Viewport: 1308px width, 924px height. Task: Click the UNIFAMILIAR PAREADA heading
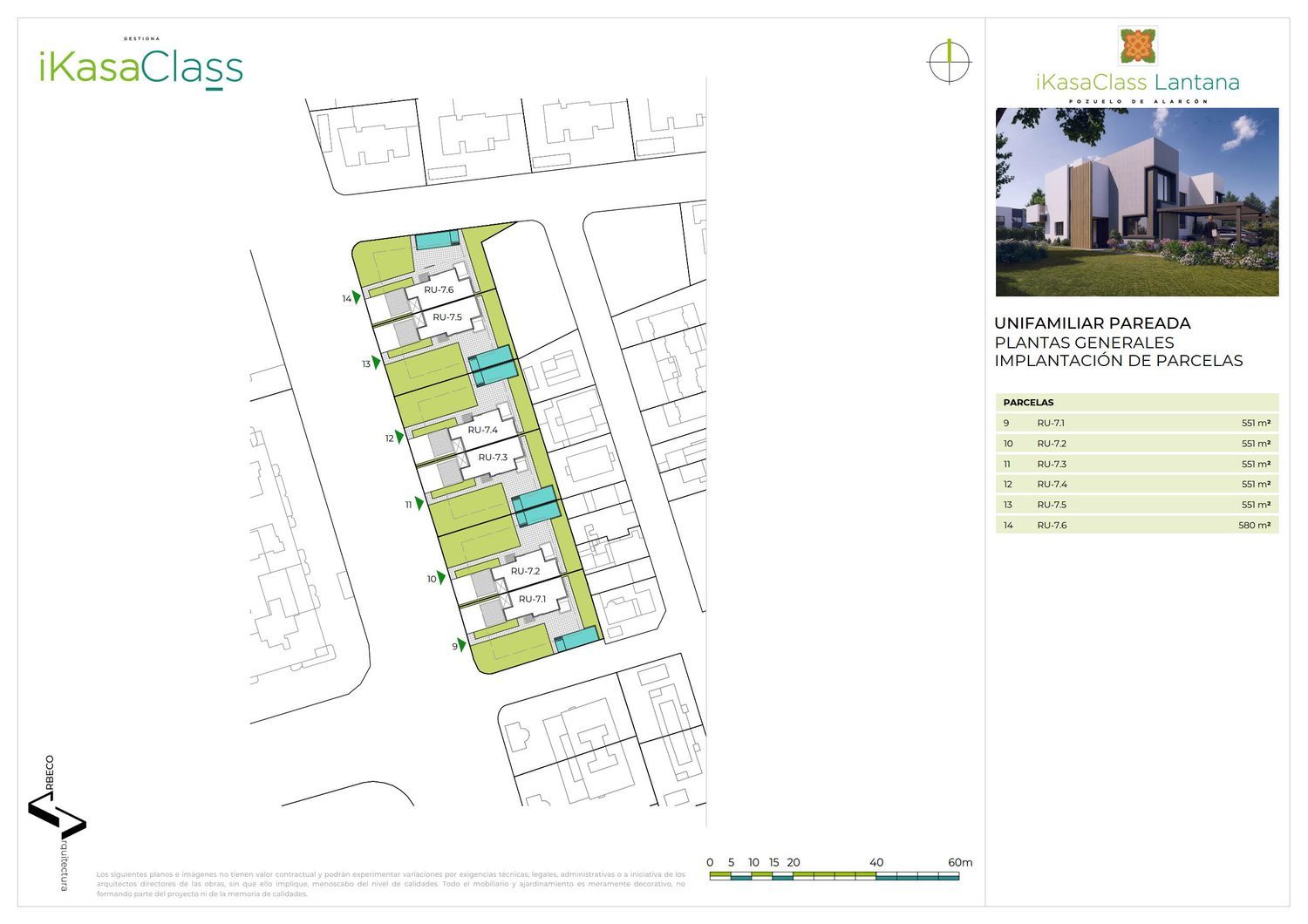pos(1092,323)
